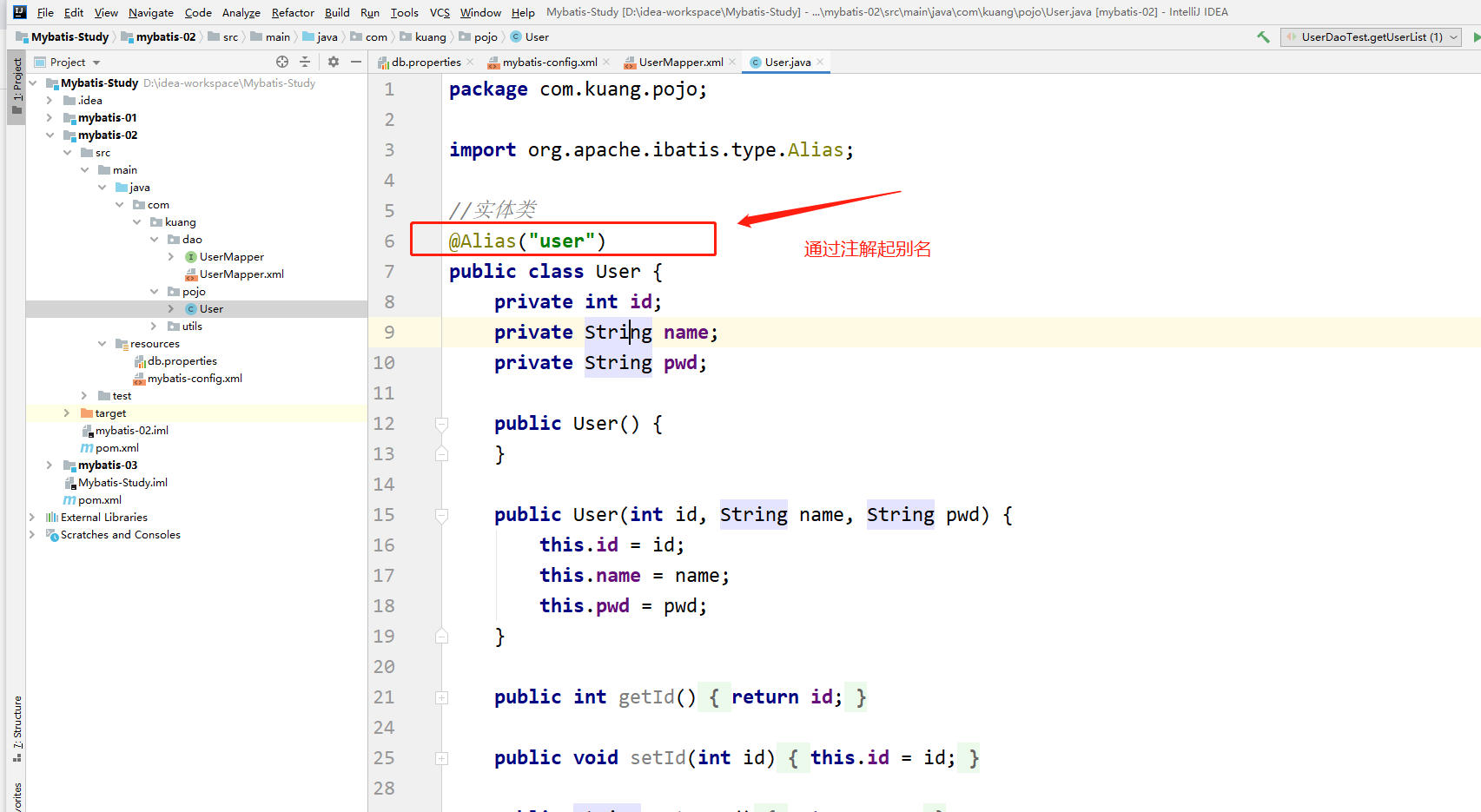Click the resources folder
This screenshot has height=812, width=1481.
coord(155,344)
